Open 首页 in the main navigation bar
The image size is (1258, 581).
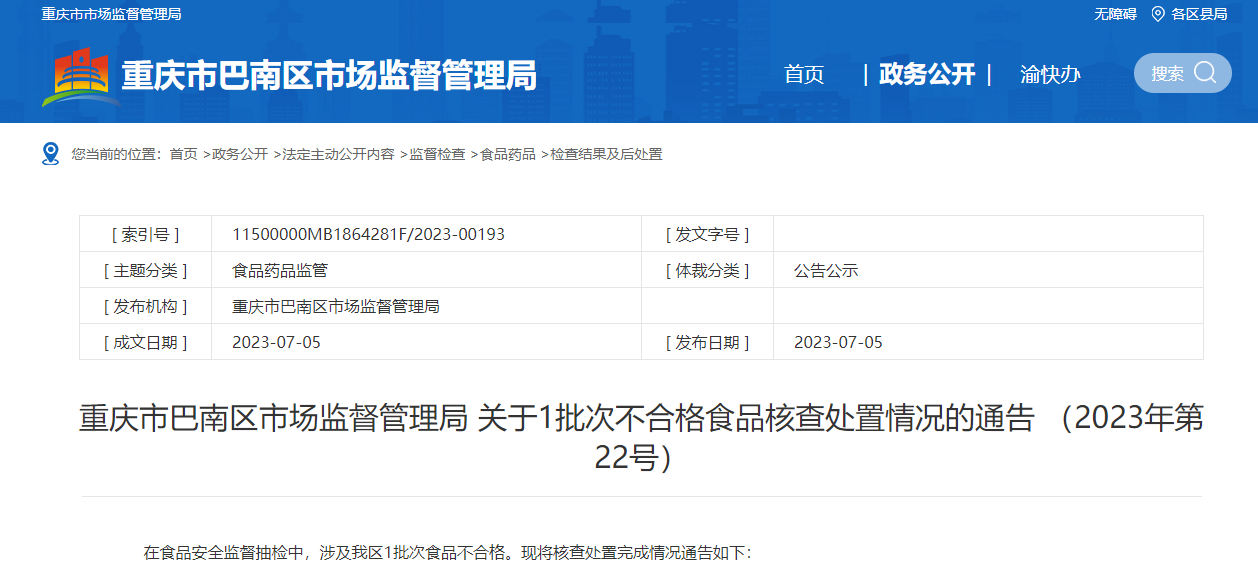coord(804,75)
